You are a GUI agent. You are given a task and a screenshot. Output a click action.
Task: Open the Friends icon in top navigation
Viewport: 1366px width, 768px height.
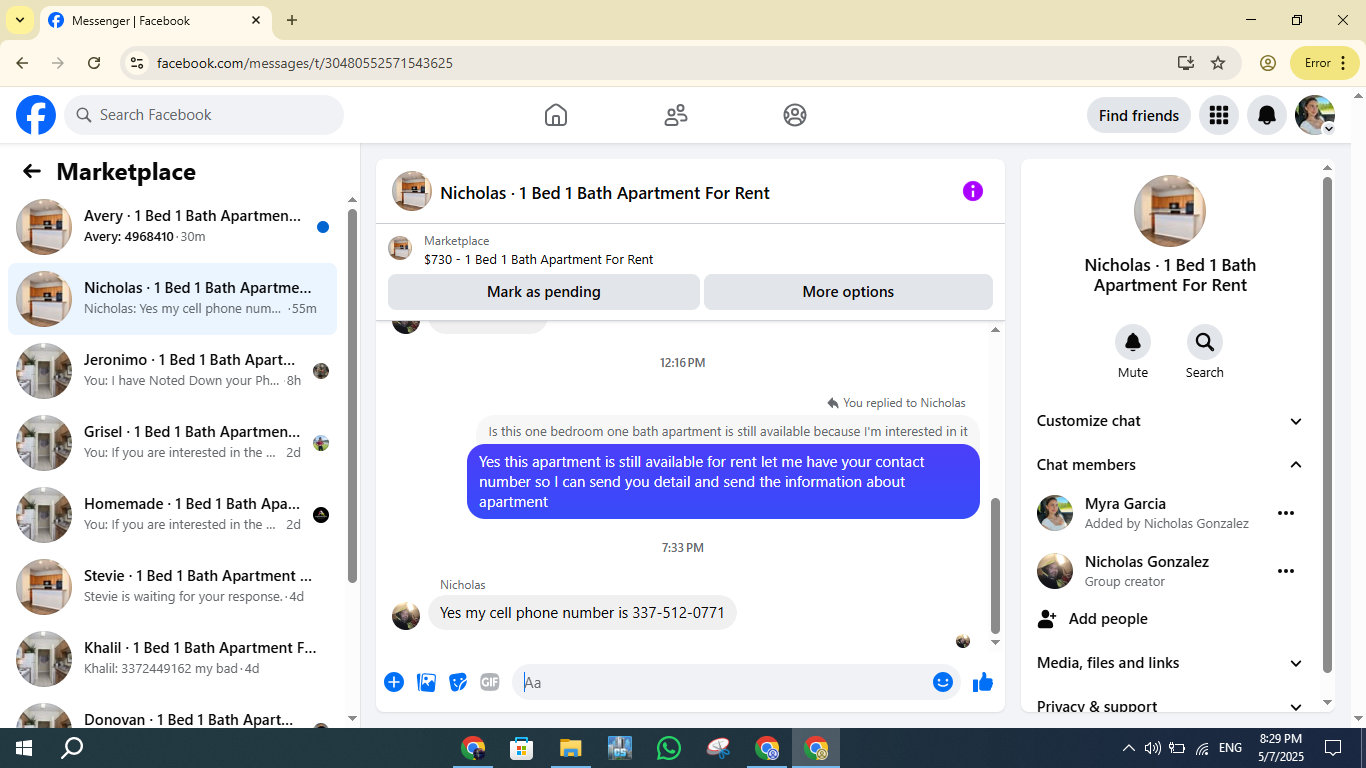pos(676,115)
